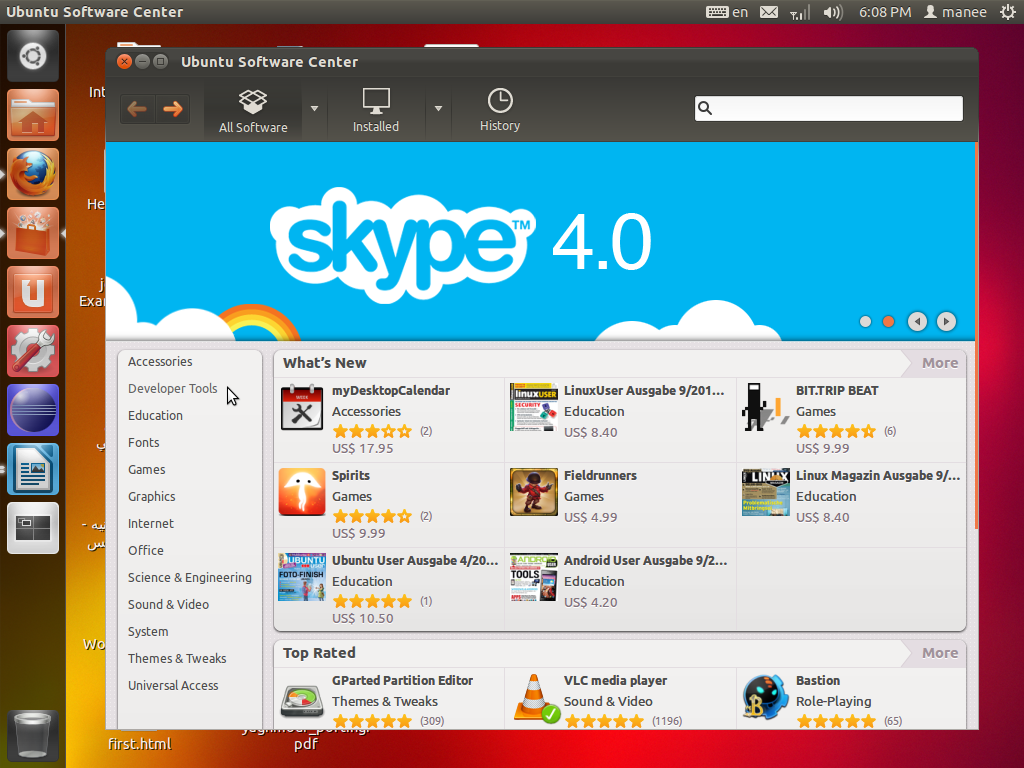Launch Firefox from the launcher
1024x768 pixels.
pos(33,174)
